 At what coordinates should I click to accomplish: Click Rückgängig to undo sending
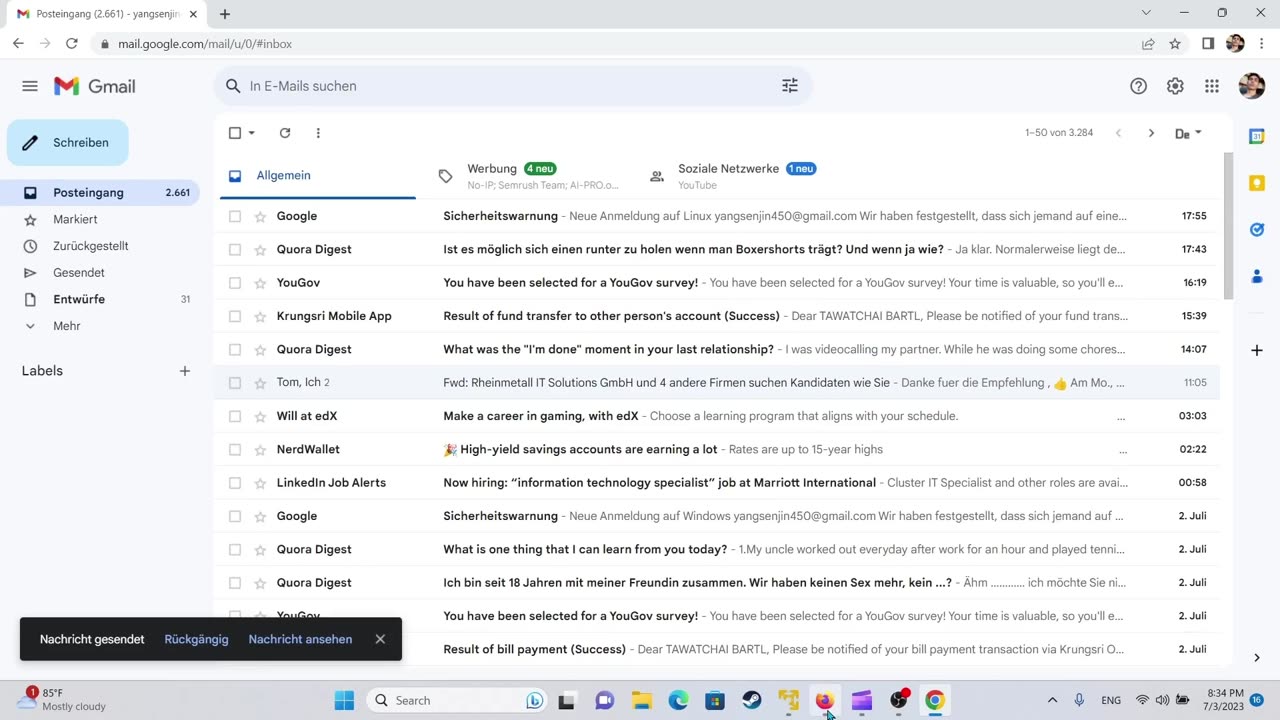196,639
